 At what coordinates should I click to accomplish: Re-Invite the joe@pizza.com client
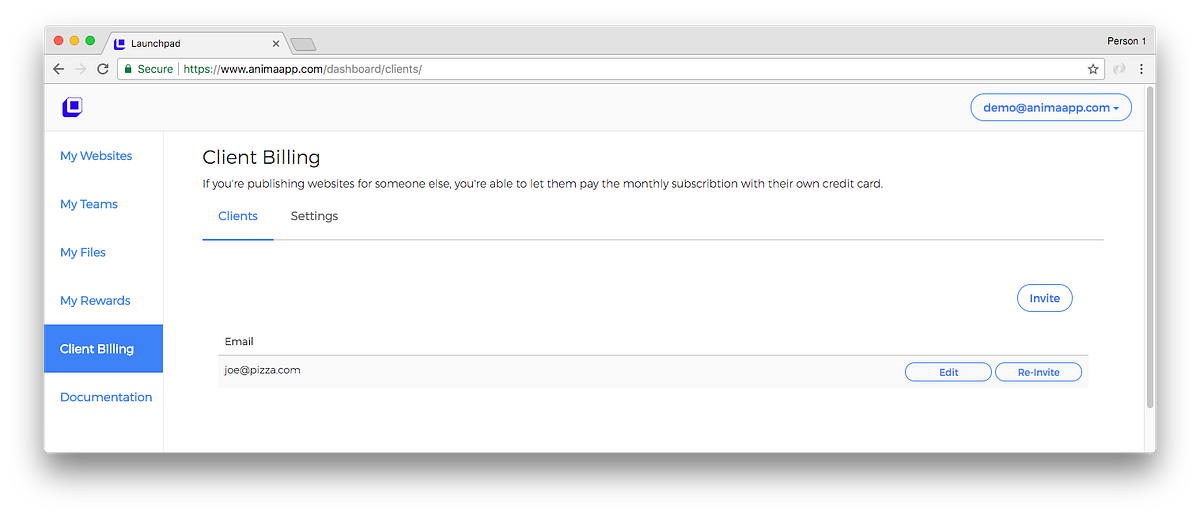[x=1038, y=372]
